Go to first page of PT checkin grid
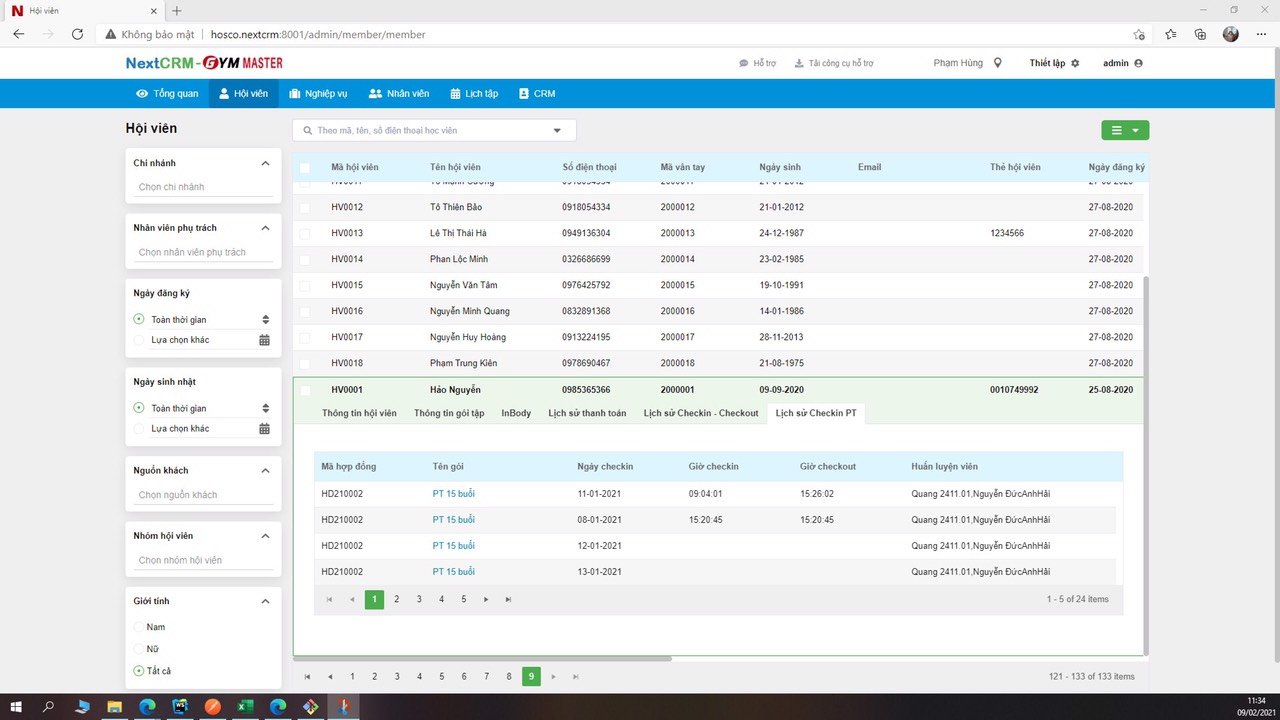 pyautogui.click(x=329, y=599)
